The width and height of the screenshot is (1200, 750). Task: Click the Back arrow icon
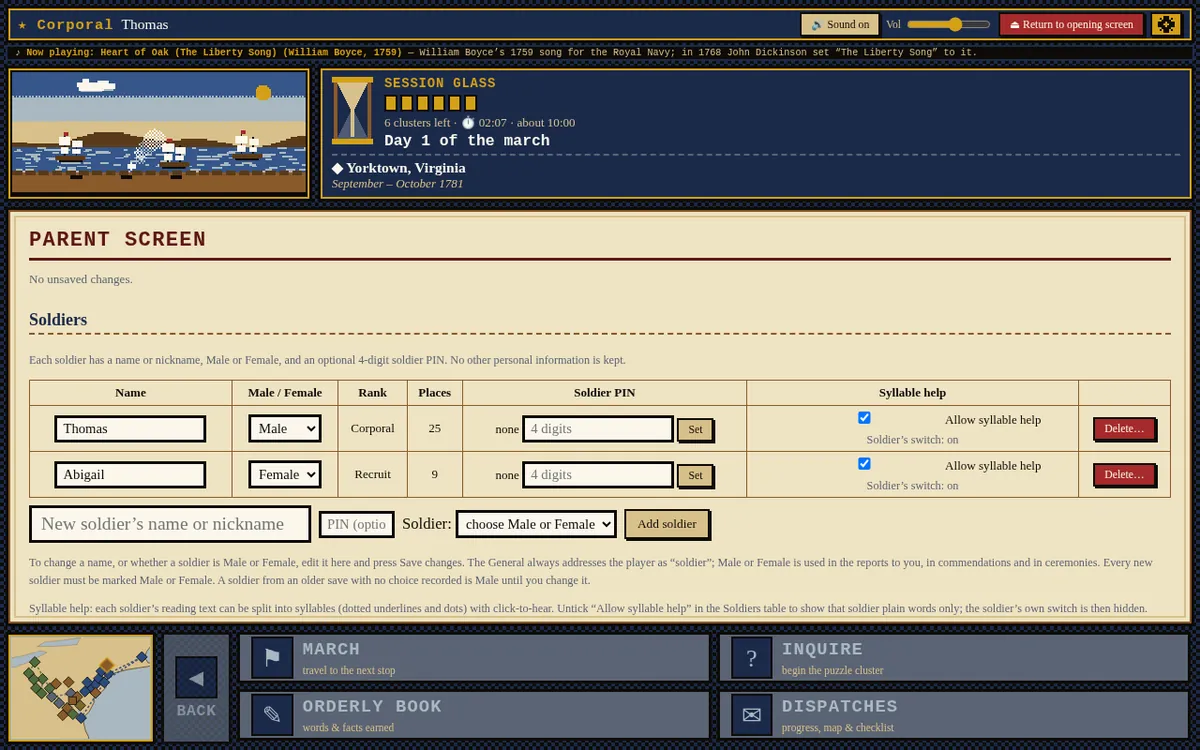(196, 678)
